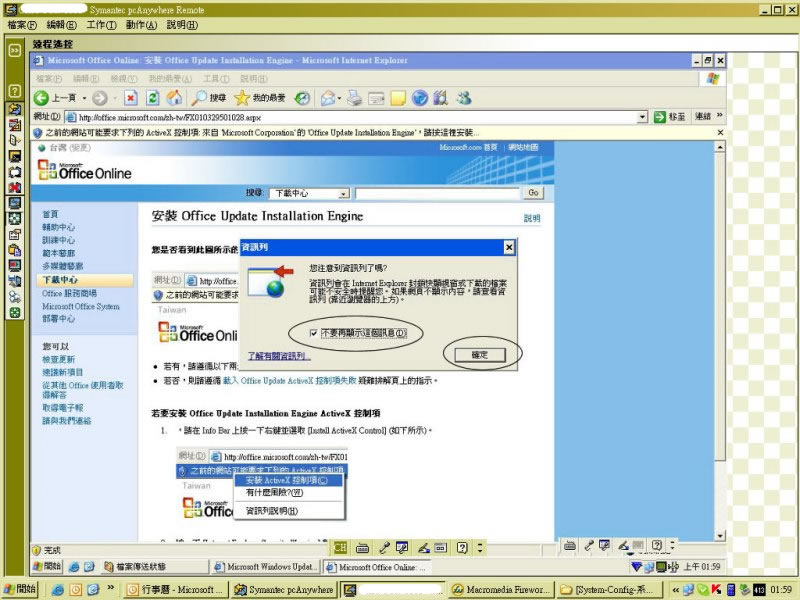Screen dimensions: 800x600
Task: Click the CH input language indicator
Action: point(340,548)
